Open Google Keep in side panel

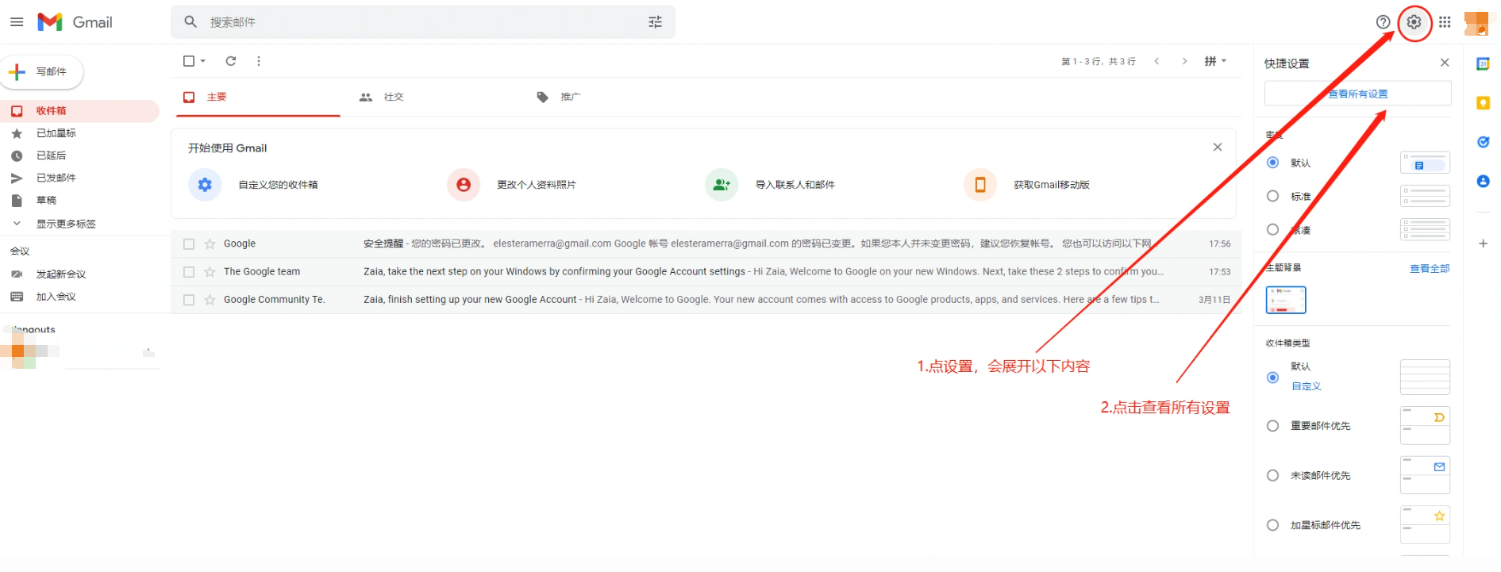tap(1483, 102)
